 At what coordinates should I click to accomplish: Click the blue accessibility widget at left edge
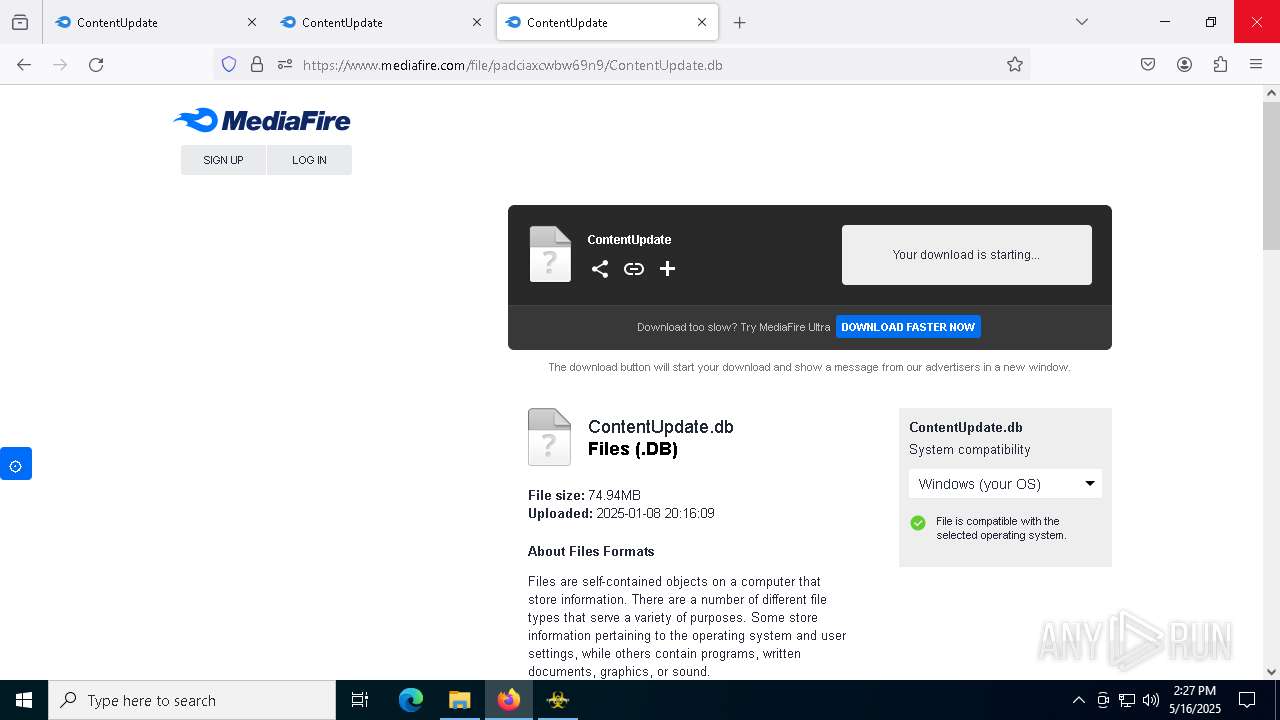[16, 464]
